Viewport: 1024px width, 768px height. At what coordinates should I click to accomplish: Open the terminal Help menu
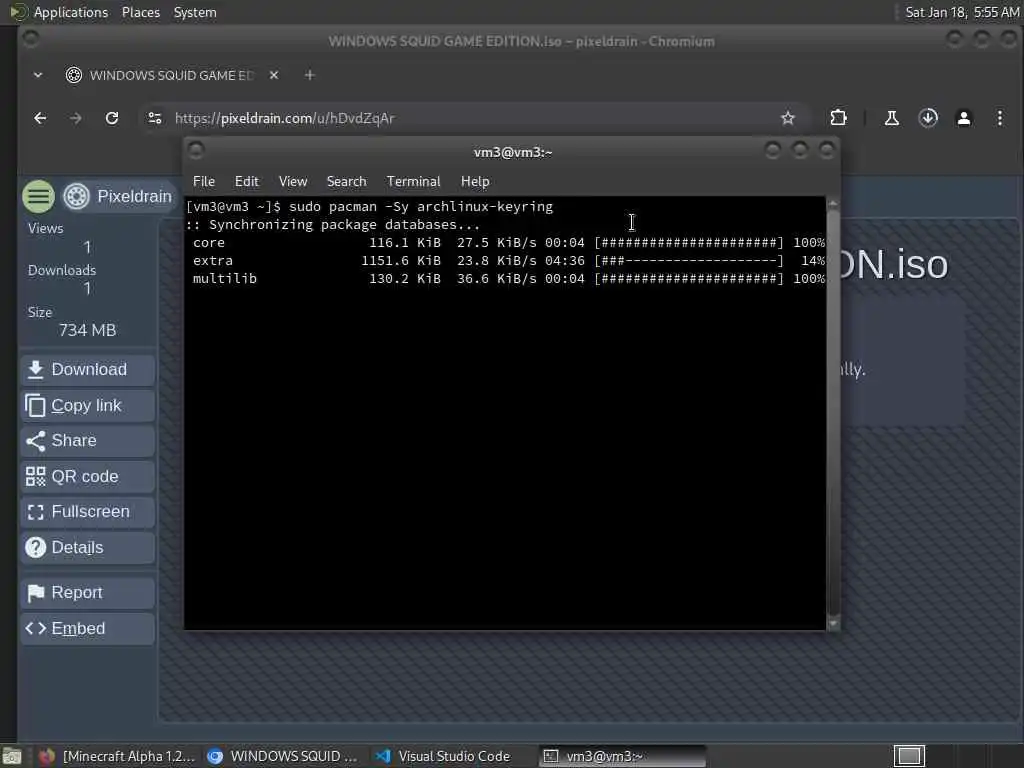[x=475, y=182]
